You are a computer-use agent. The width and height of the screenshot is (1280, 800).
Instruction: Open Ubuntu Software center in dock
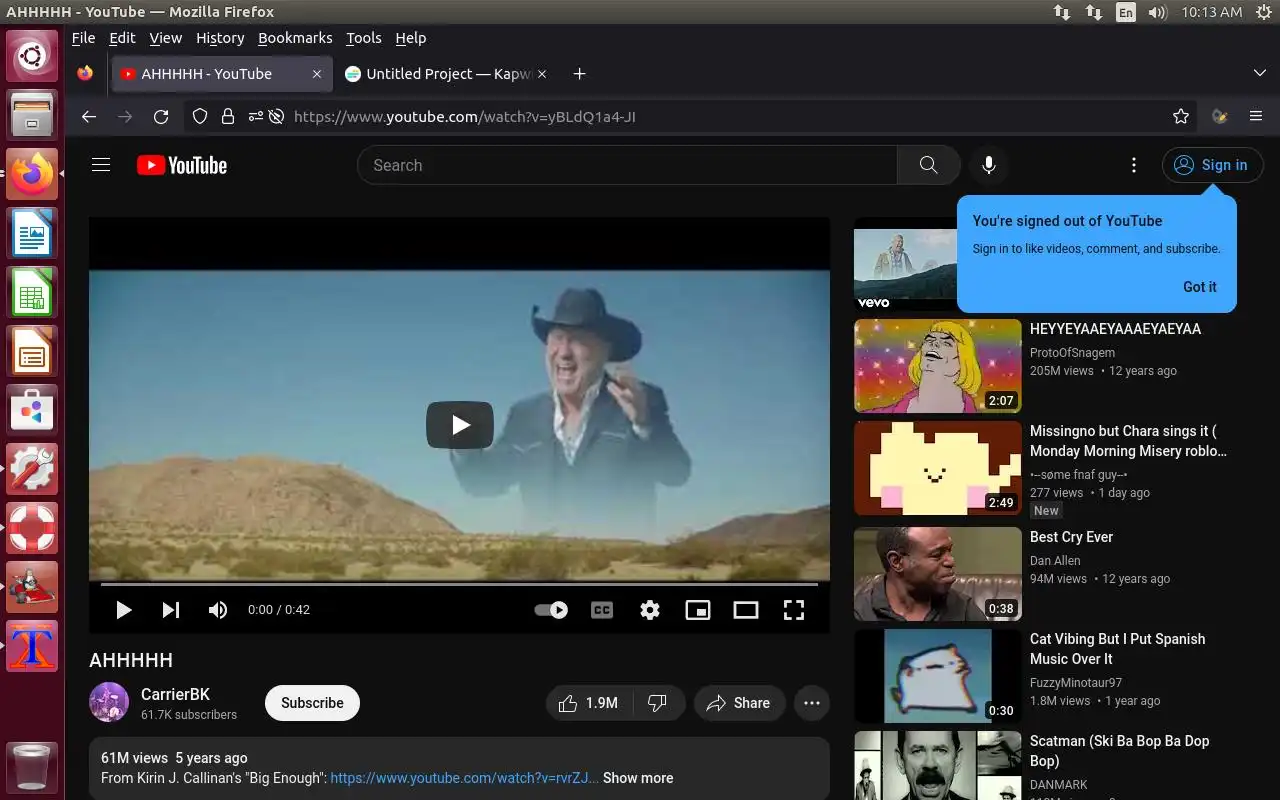pos(32,410)
